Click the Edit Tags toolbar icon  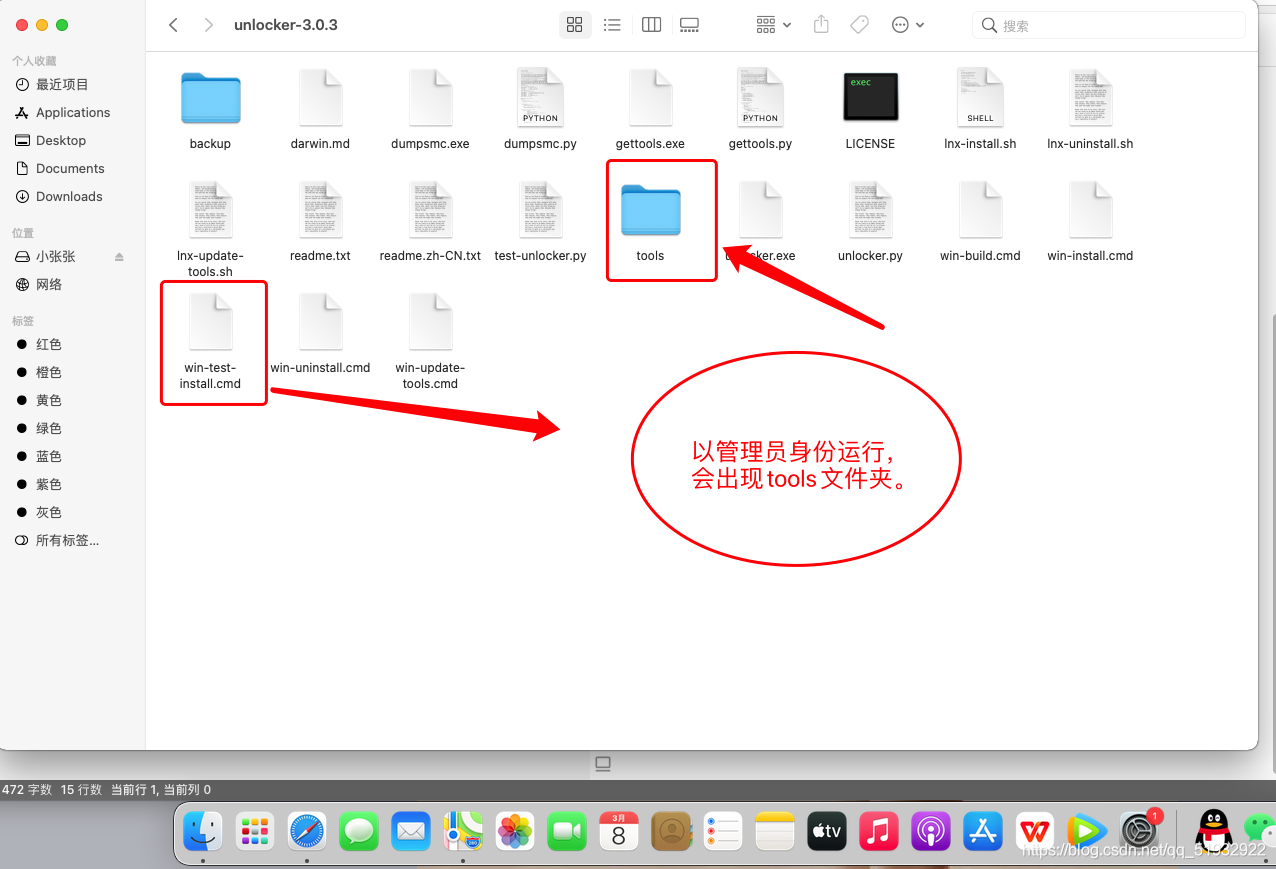tap(858, 25)
